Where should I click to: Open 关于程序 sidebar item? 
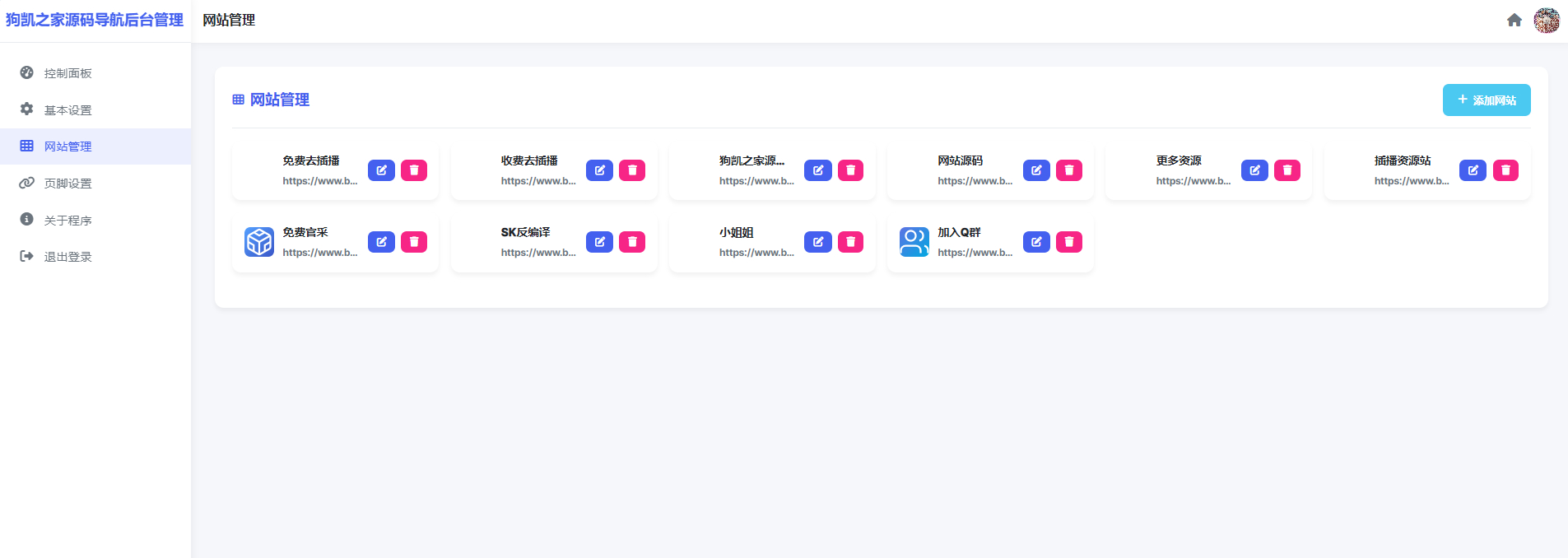click(x=67, y=221)
